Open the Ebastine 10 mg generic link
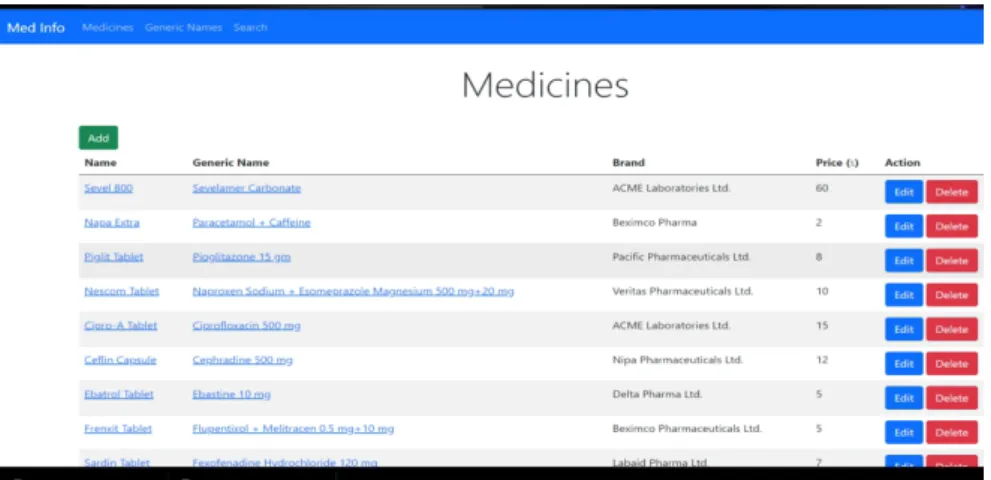The height and width of the screenshot is (480, 991). [x=231, y=395]
